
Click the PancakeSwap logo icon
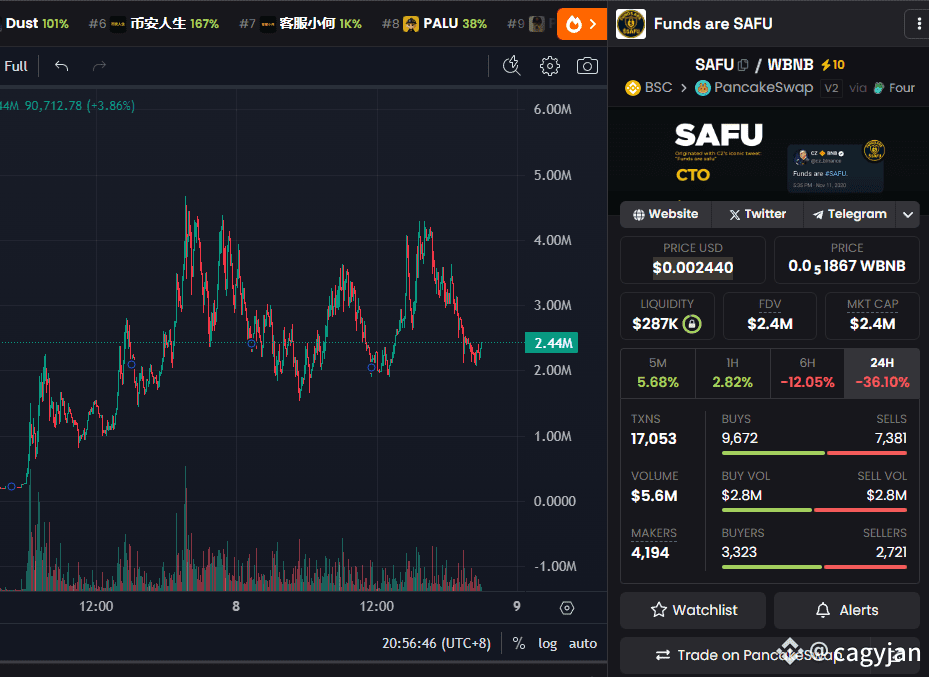pyautogui.click(x=703, y=88)
